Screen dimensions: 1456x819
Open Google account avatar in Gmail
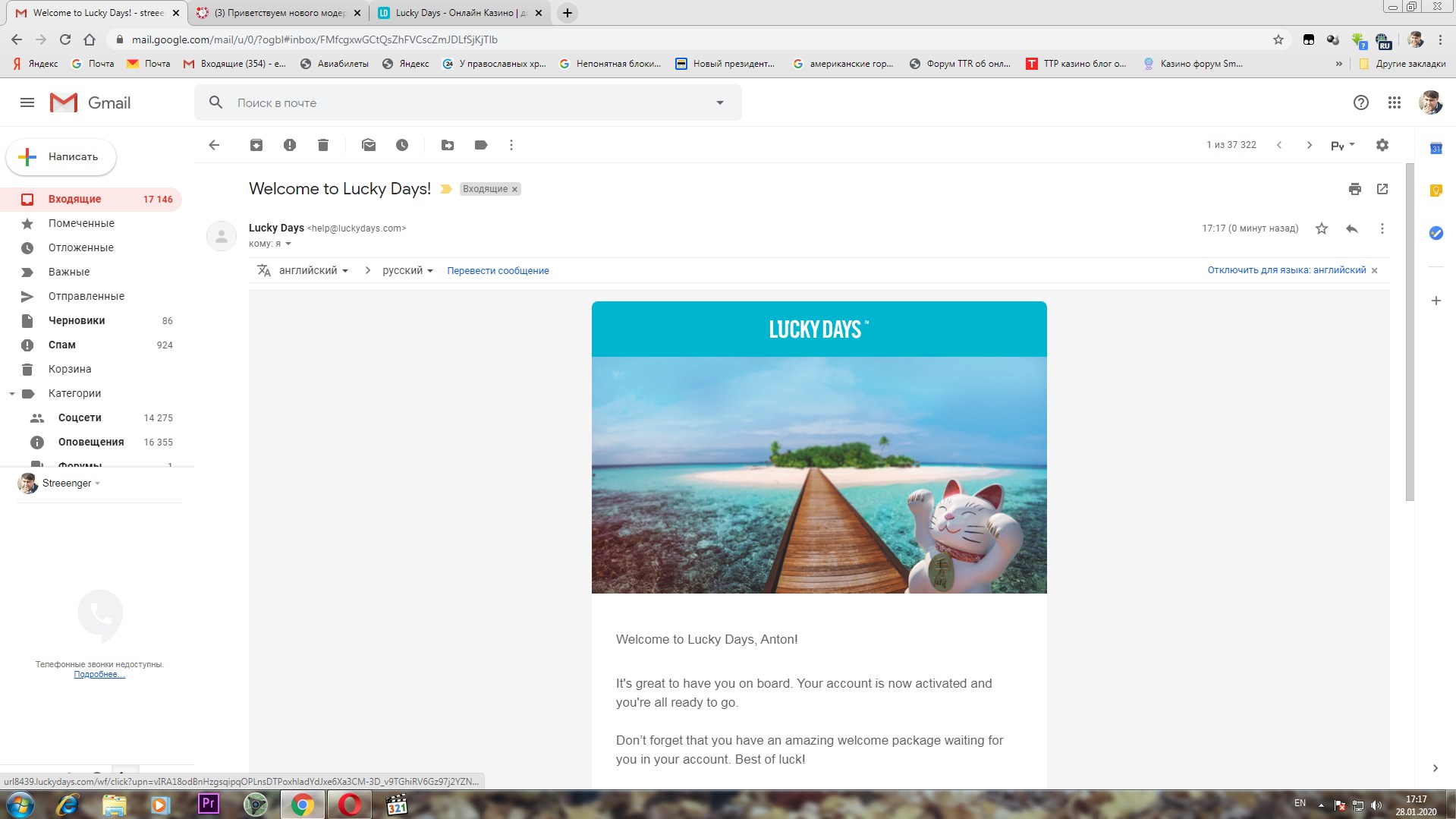tap(1430, 102)
